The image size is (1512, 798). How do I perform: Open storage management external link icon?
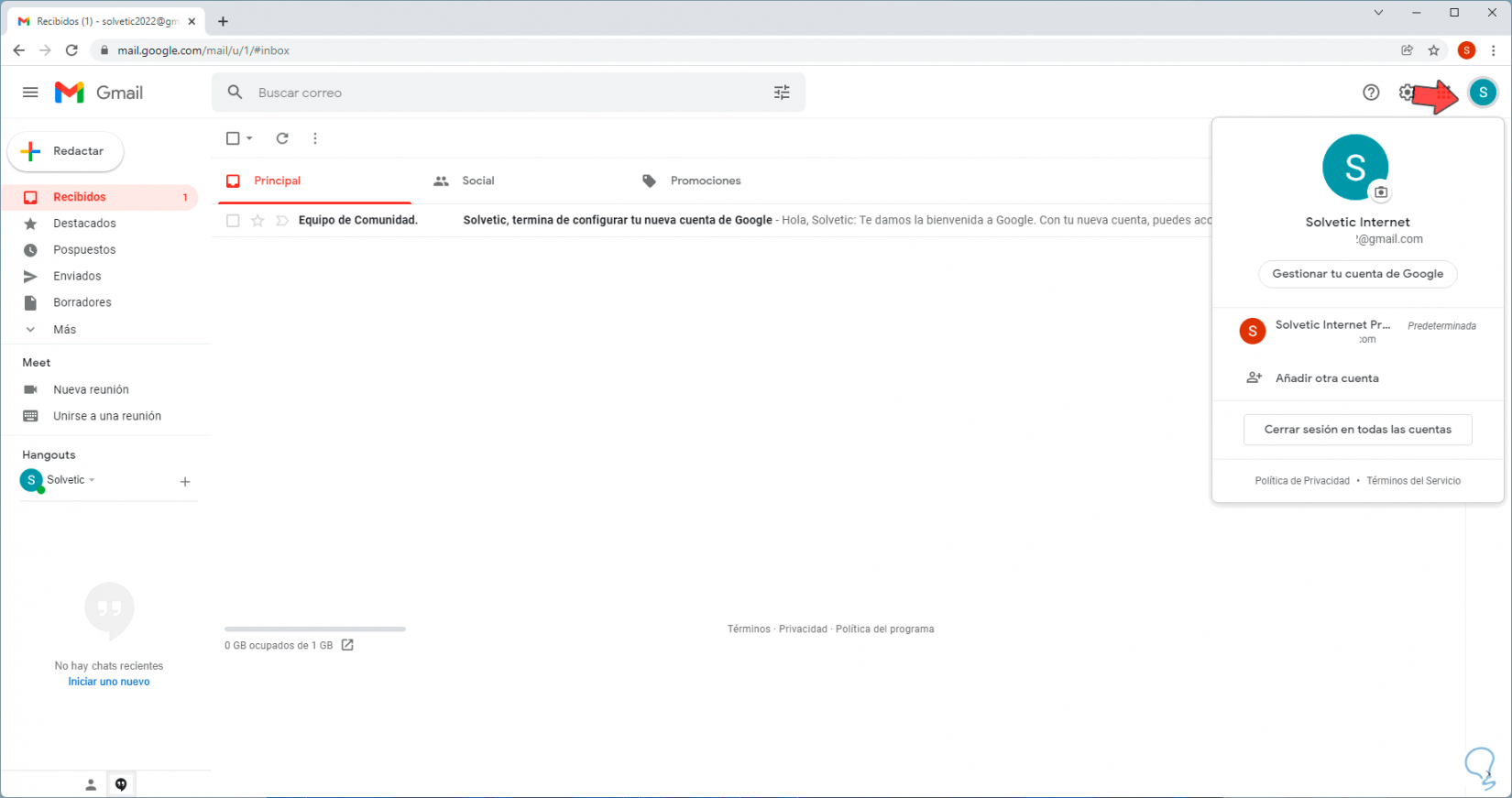click(x=347, y=645)
